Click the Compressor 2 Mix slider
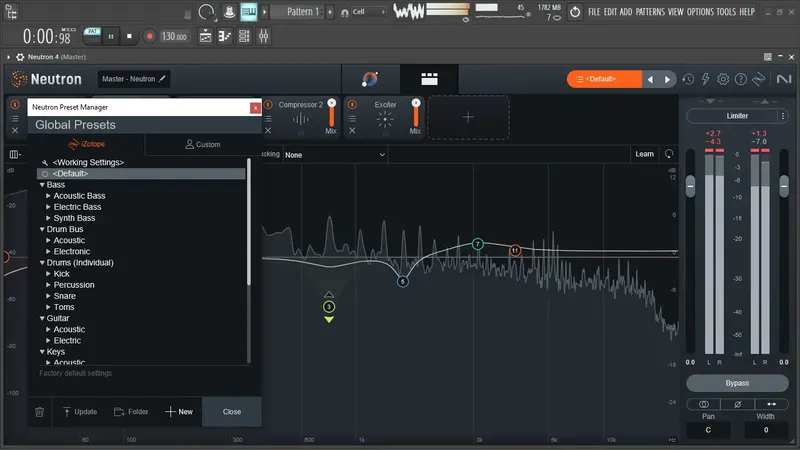The image size is (800, 450). coord(332,113)
